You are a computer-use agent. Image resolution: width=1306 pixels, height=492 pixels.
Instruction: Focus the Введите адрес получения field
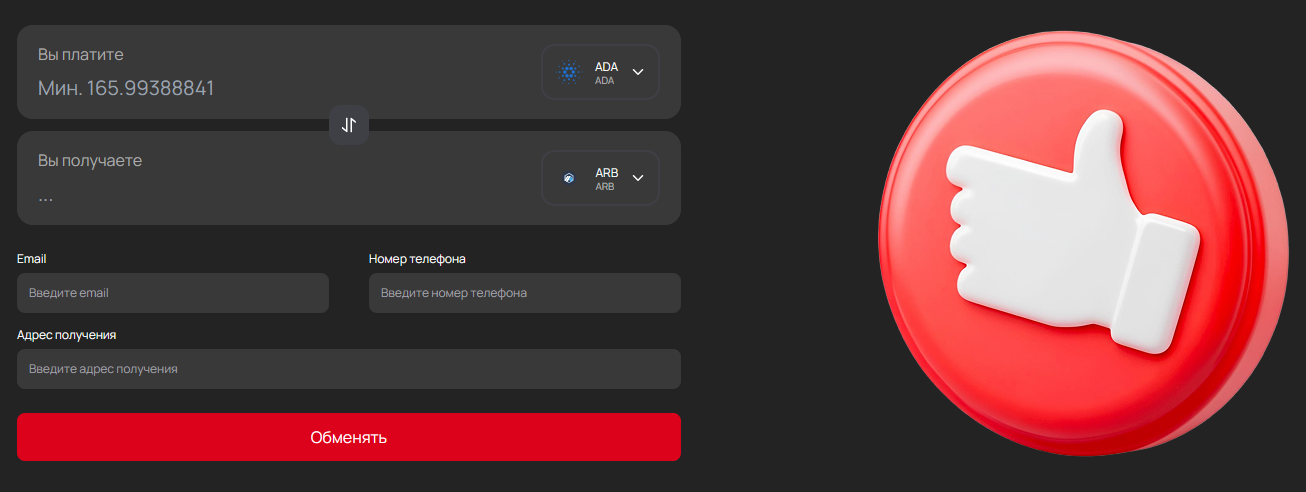349,369
